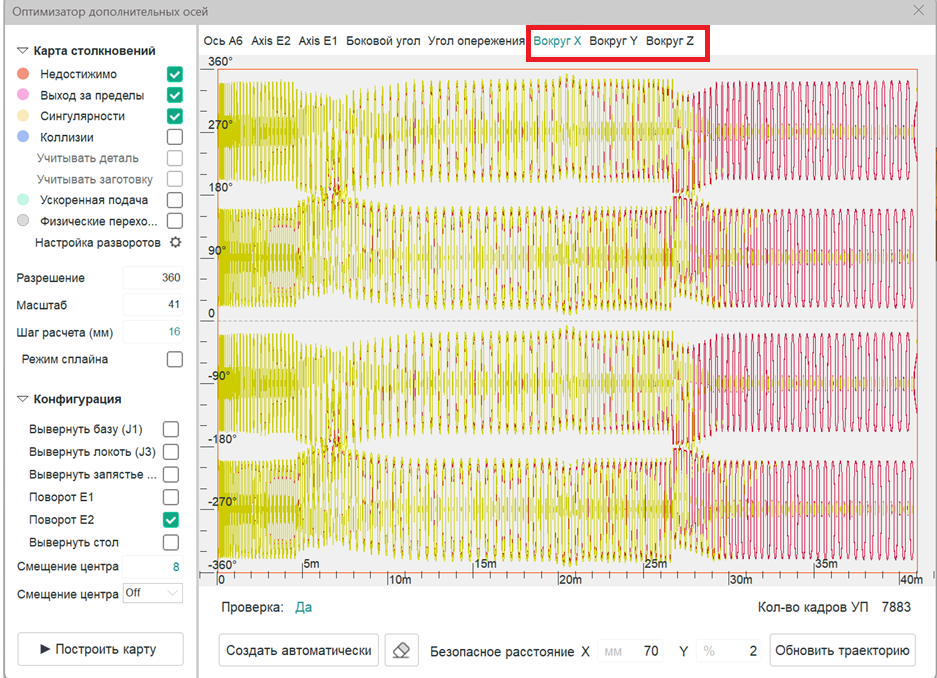The height and width of the screenshot is (678, 937).
Task: Collapse the Карта столкновений section
Action: 23,51
